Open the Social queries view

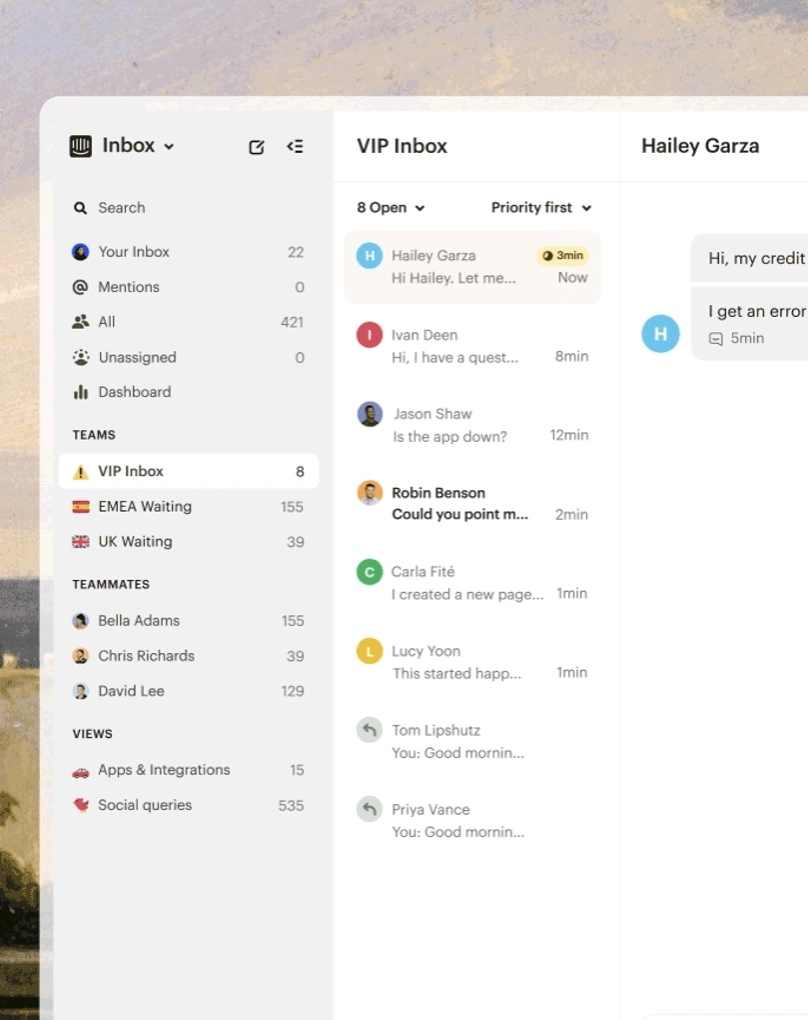click(145, 805)
